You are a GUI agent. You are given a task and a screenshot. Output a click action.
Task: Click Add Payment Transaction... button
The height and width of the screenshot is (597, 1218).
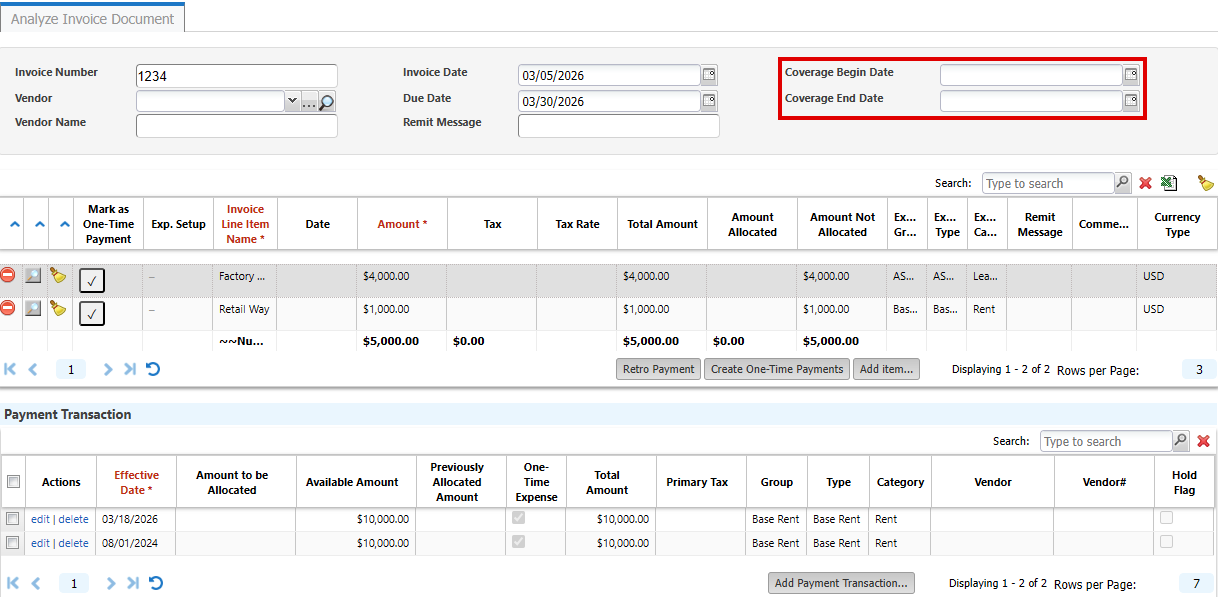(842, 583)
